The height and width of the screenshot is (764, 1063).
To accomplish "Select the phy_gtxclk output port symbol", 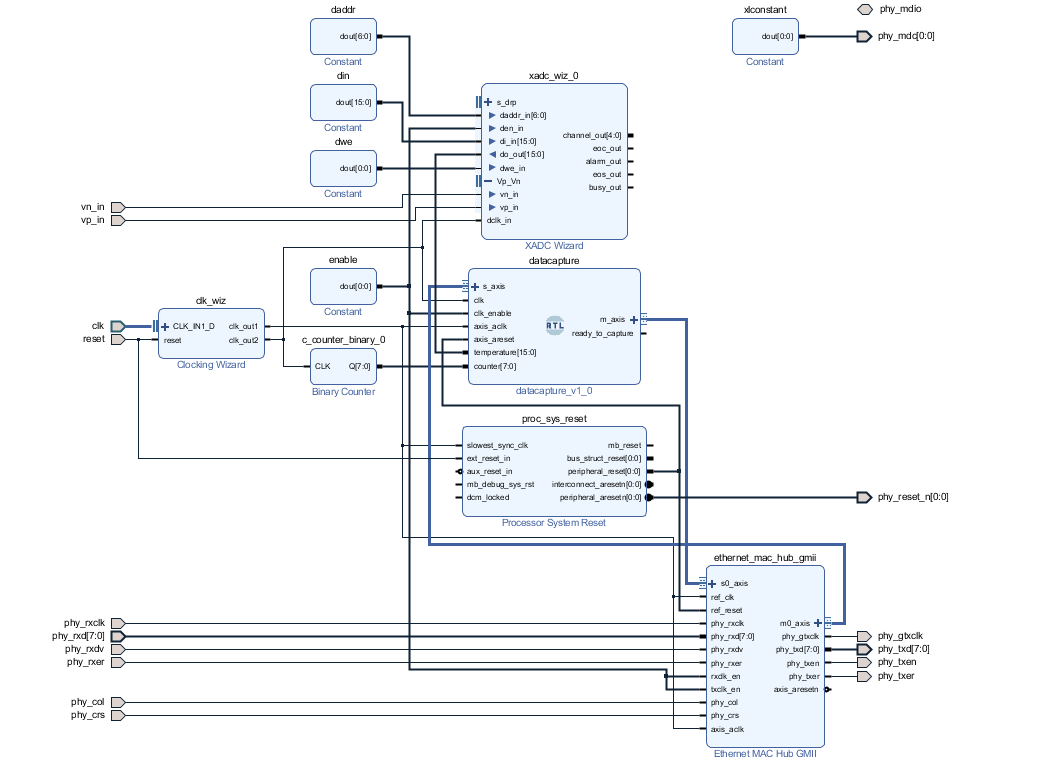I will pyautogui.click(x=864, y=636).
